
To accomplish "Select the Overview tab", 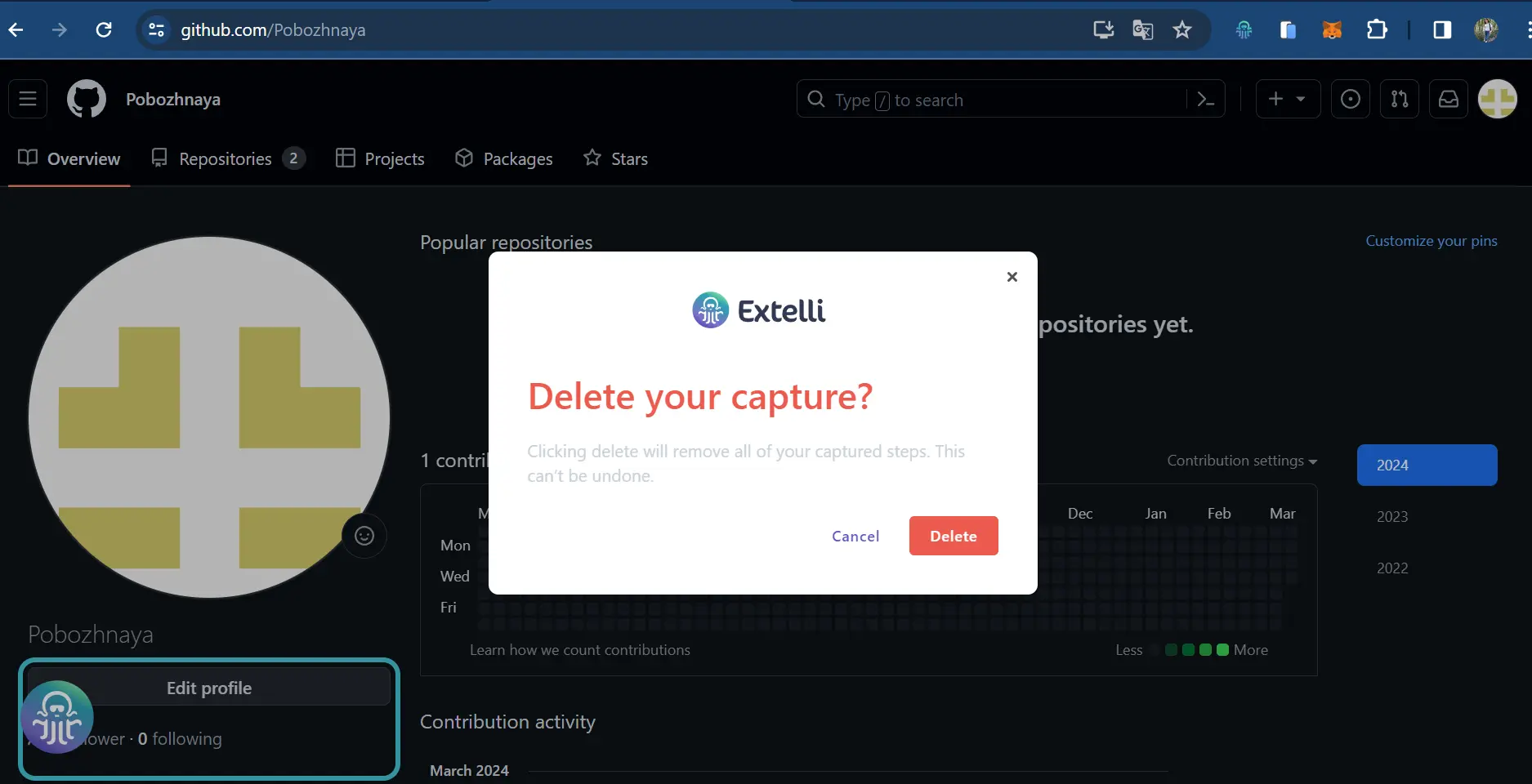I will coord(69,158).
